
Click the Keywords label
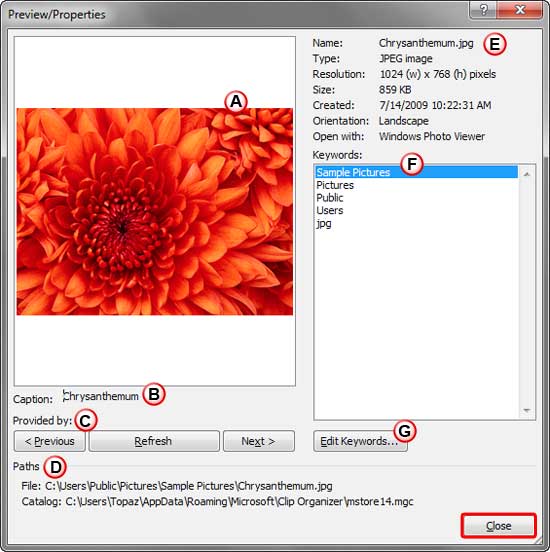[x=337, y=155]
